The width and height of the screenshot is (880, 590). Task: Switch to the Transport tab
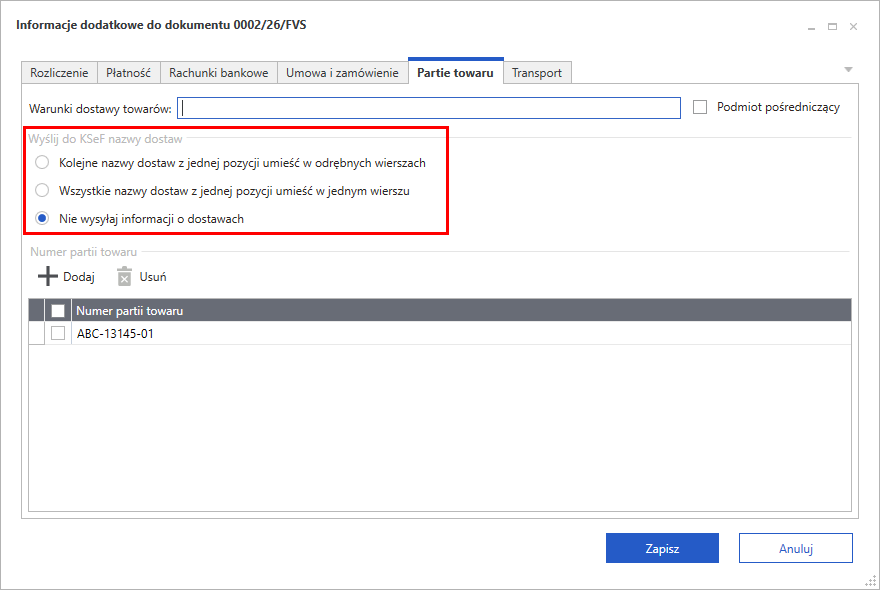[x=537, y=72]
